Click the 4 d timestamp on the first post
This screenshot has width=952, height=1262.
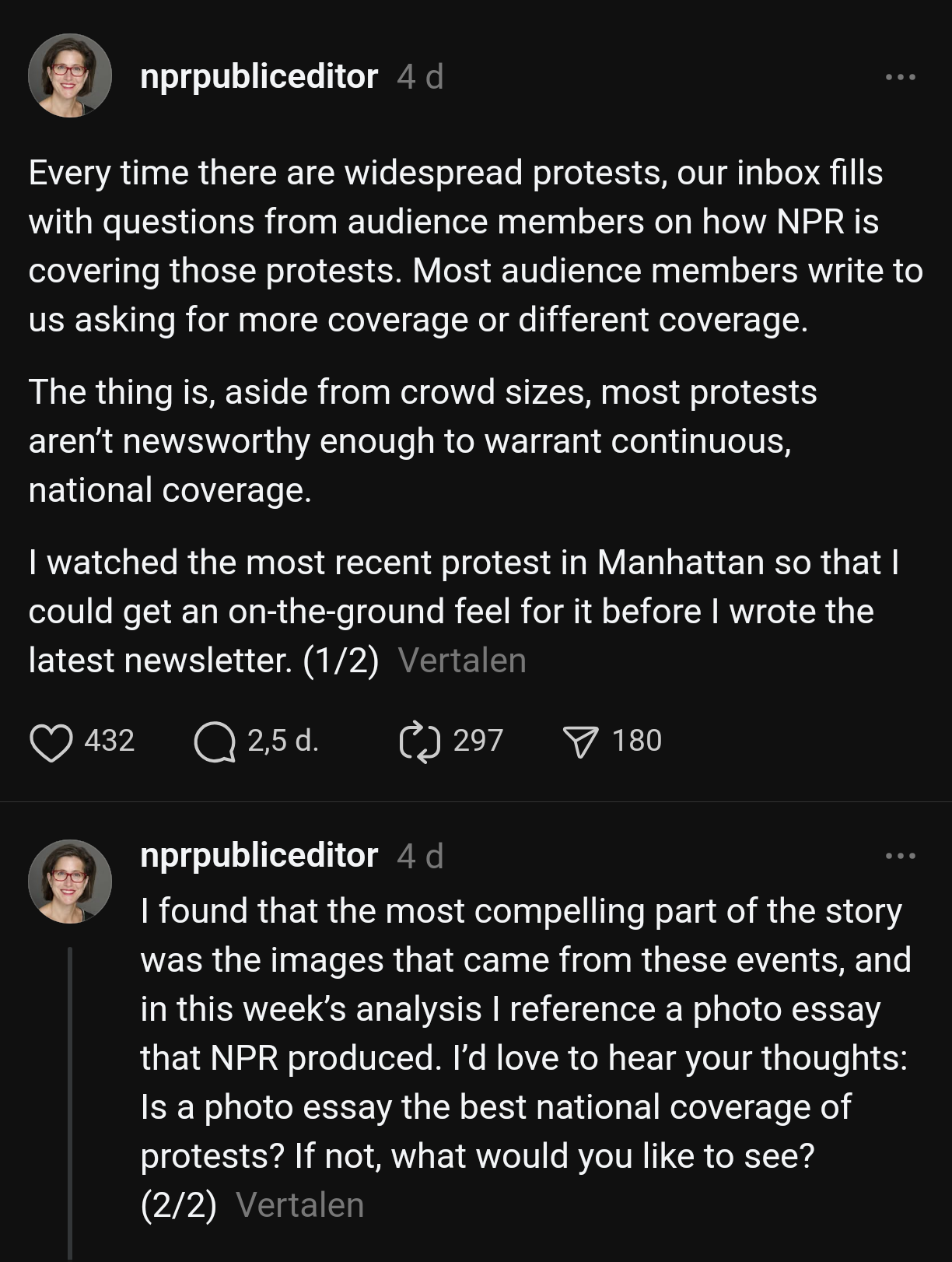(420, 77)
